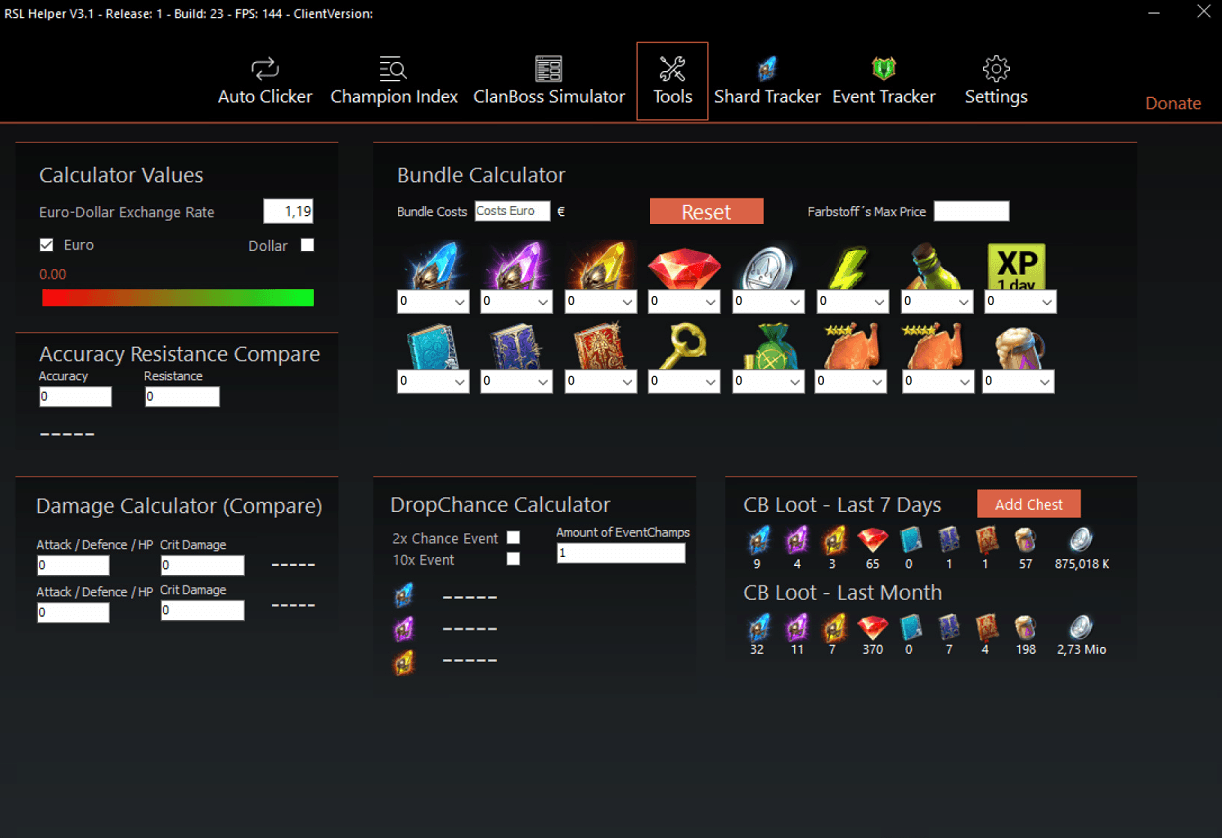Click the silver coin icon in Bundle Calculator
The width and height of the screenshot is (1222, 838).
pos(768,267)
